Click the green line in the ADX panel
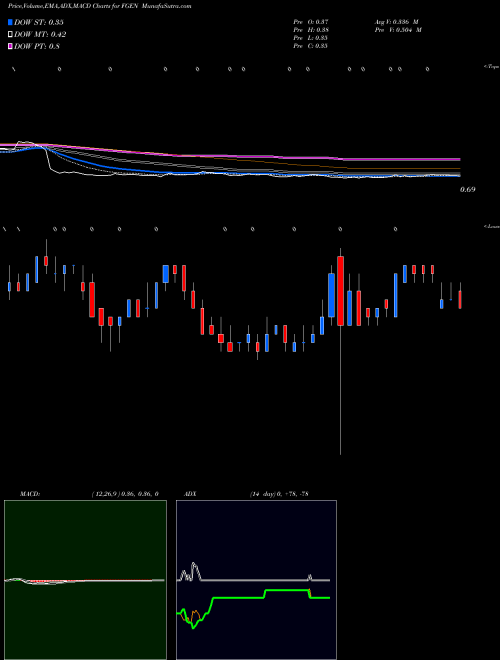 [x=238, y=598]
